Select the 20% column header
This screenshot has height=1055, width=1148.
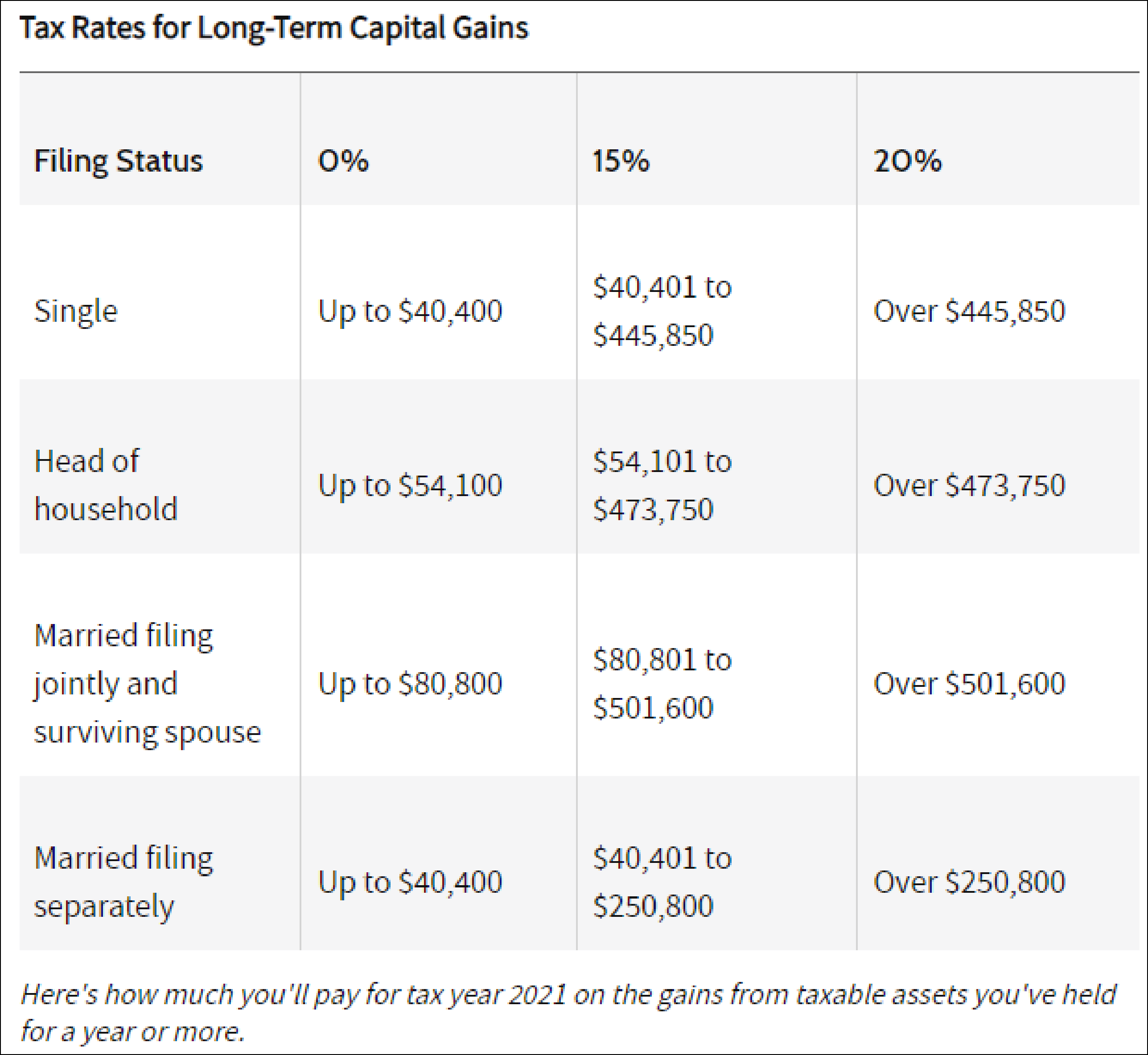(x=908, y=160)
